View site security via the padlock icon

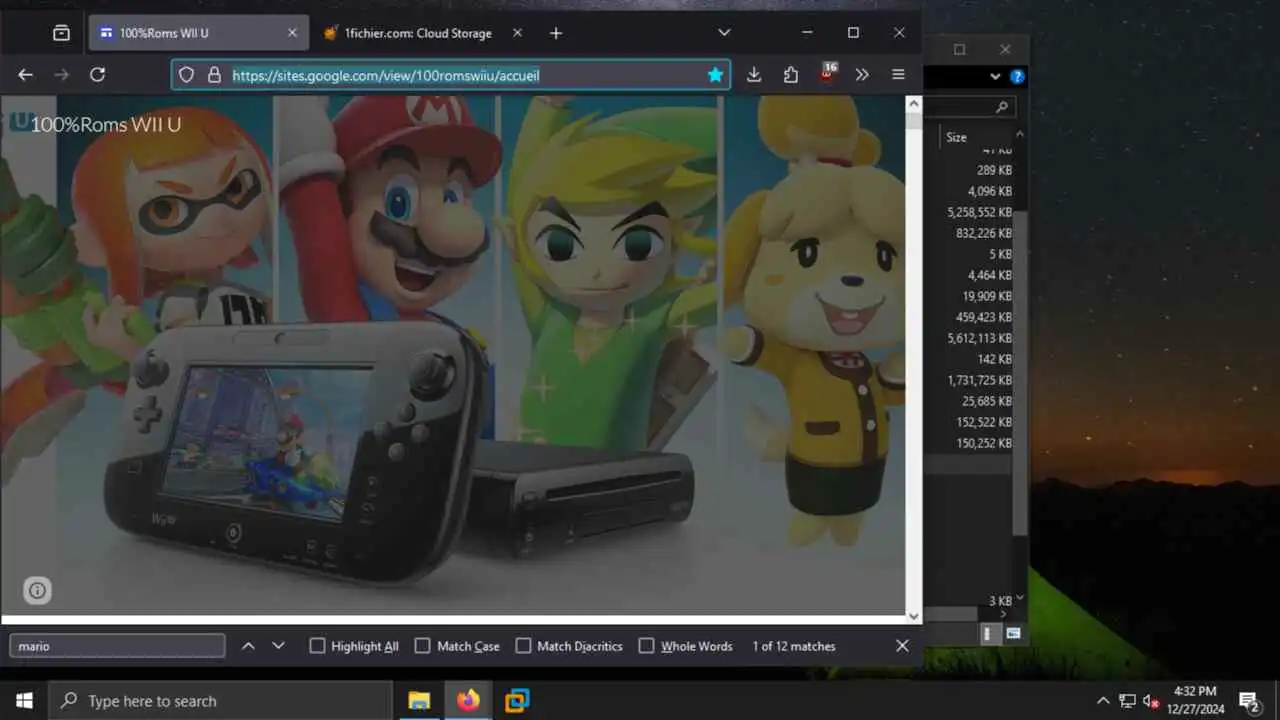(213, 75)
